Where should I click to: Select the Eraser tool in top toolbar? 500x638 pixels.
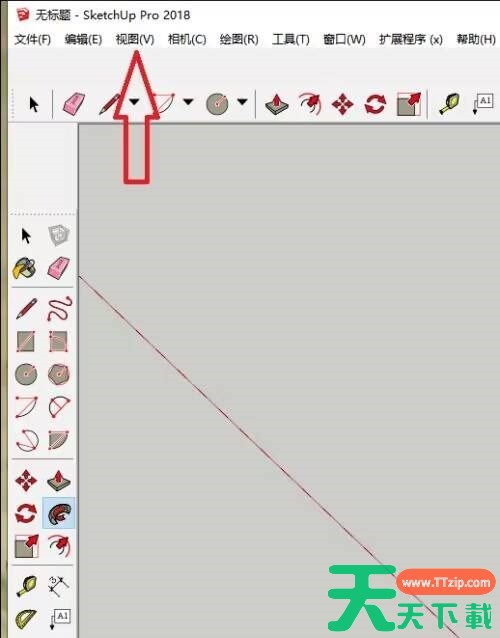[74, 103]
